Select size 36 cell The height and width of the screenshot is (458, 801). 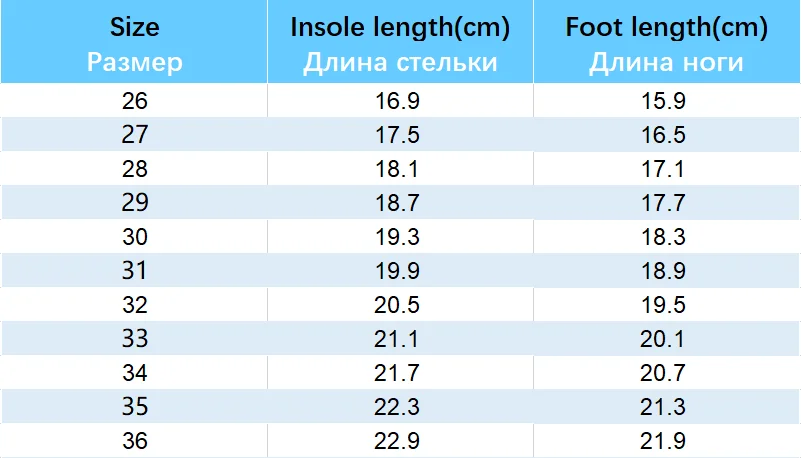point(134,441)
